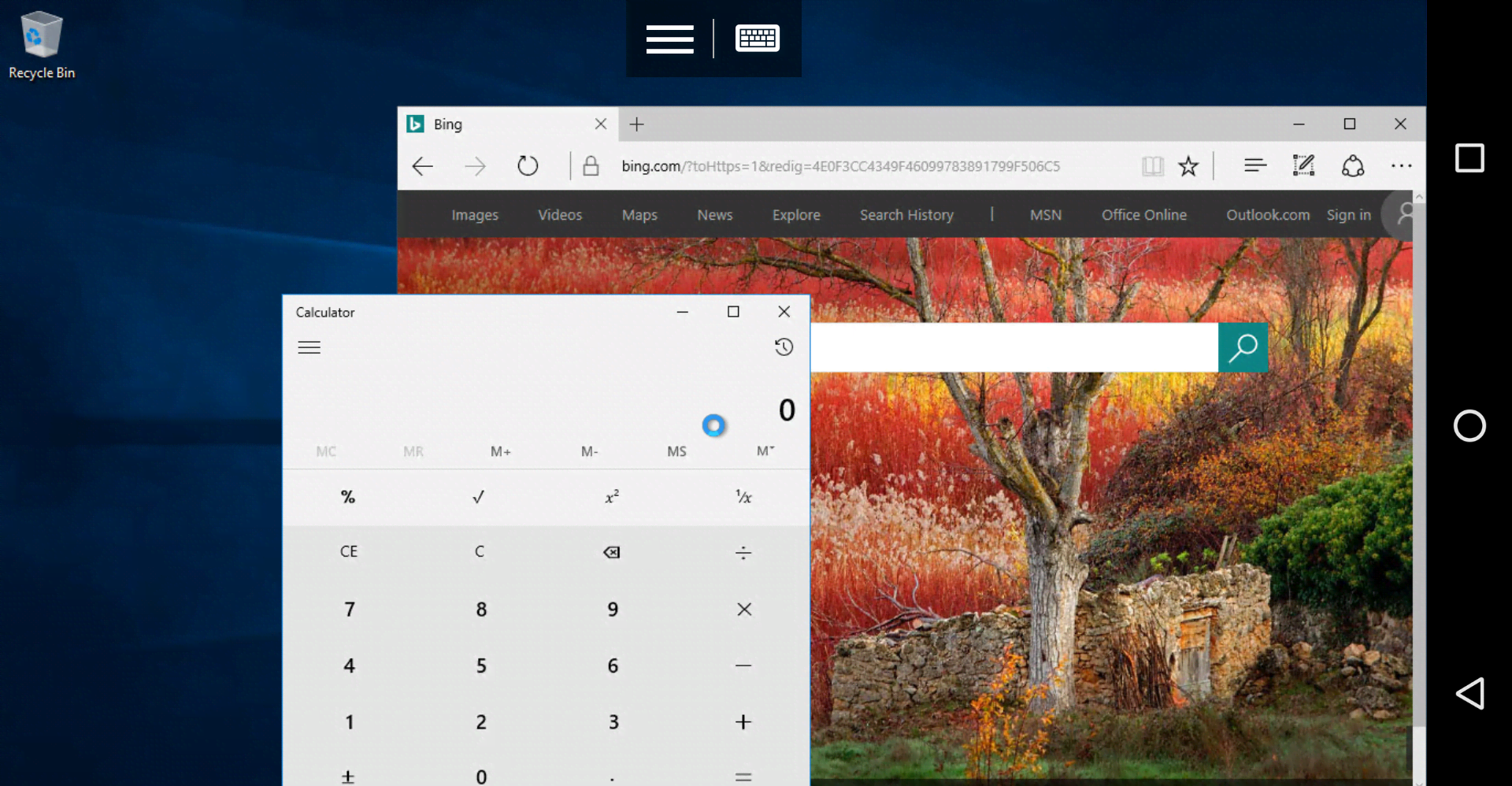The width and height of the screenshot is (1512, 786).
Task: Click the Bing search text box
Action: point(1014,347)
